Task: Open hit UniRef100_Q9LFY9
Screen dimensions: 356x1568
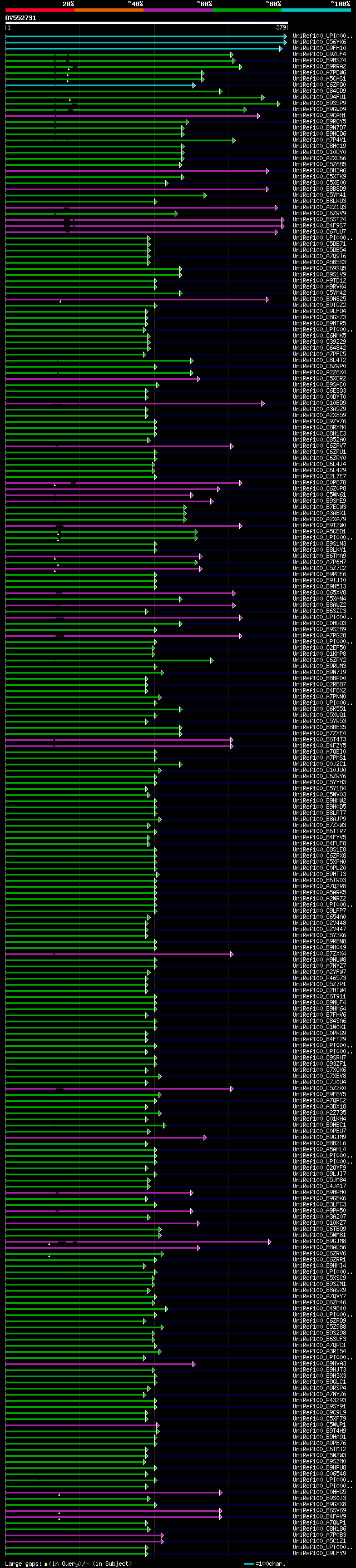Action: pos(319,1553)
